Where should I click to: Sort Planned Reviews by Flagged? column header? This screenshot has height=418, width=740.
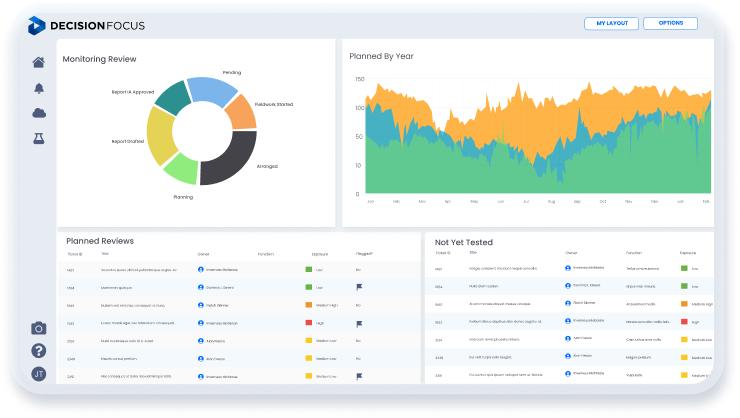tap(364, 254)
